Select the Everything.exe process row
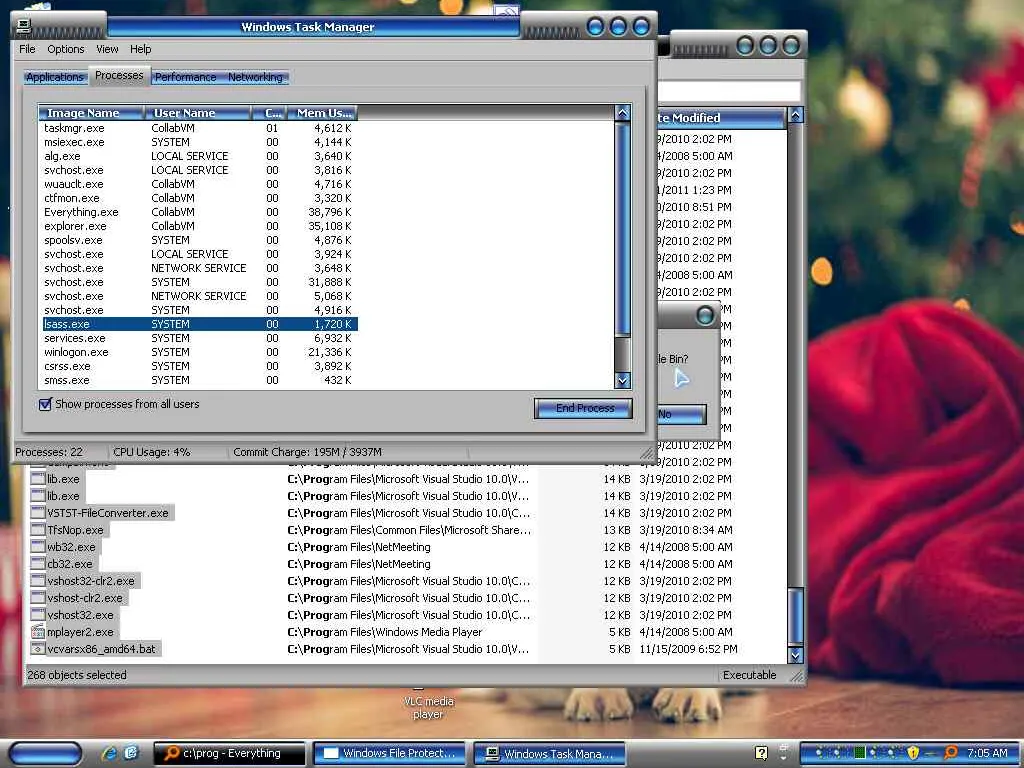This screenshot has height=768, width=1024. (198, 212)
